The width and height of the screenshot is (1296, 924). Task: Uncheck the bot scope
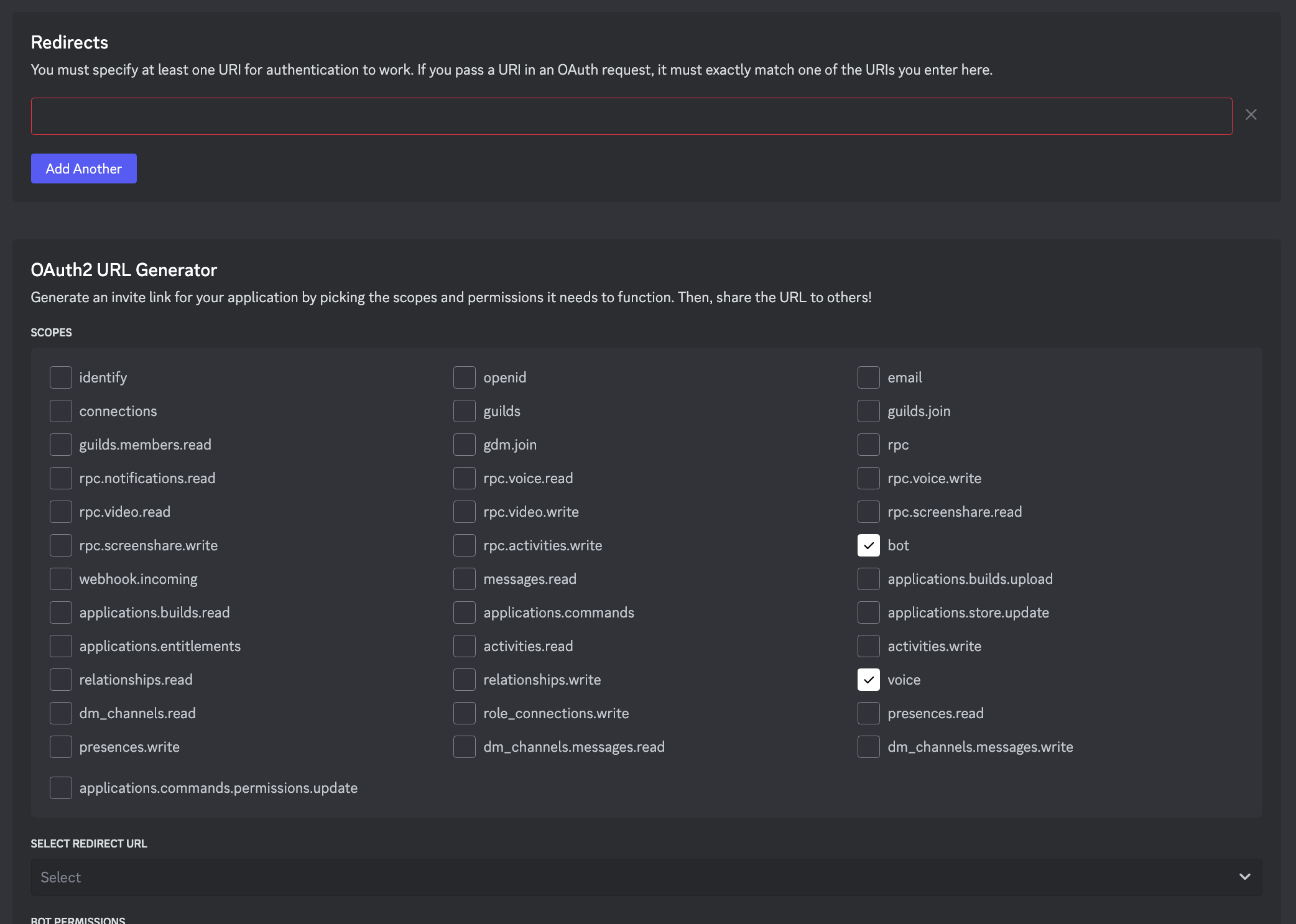tap(869, 545)
